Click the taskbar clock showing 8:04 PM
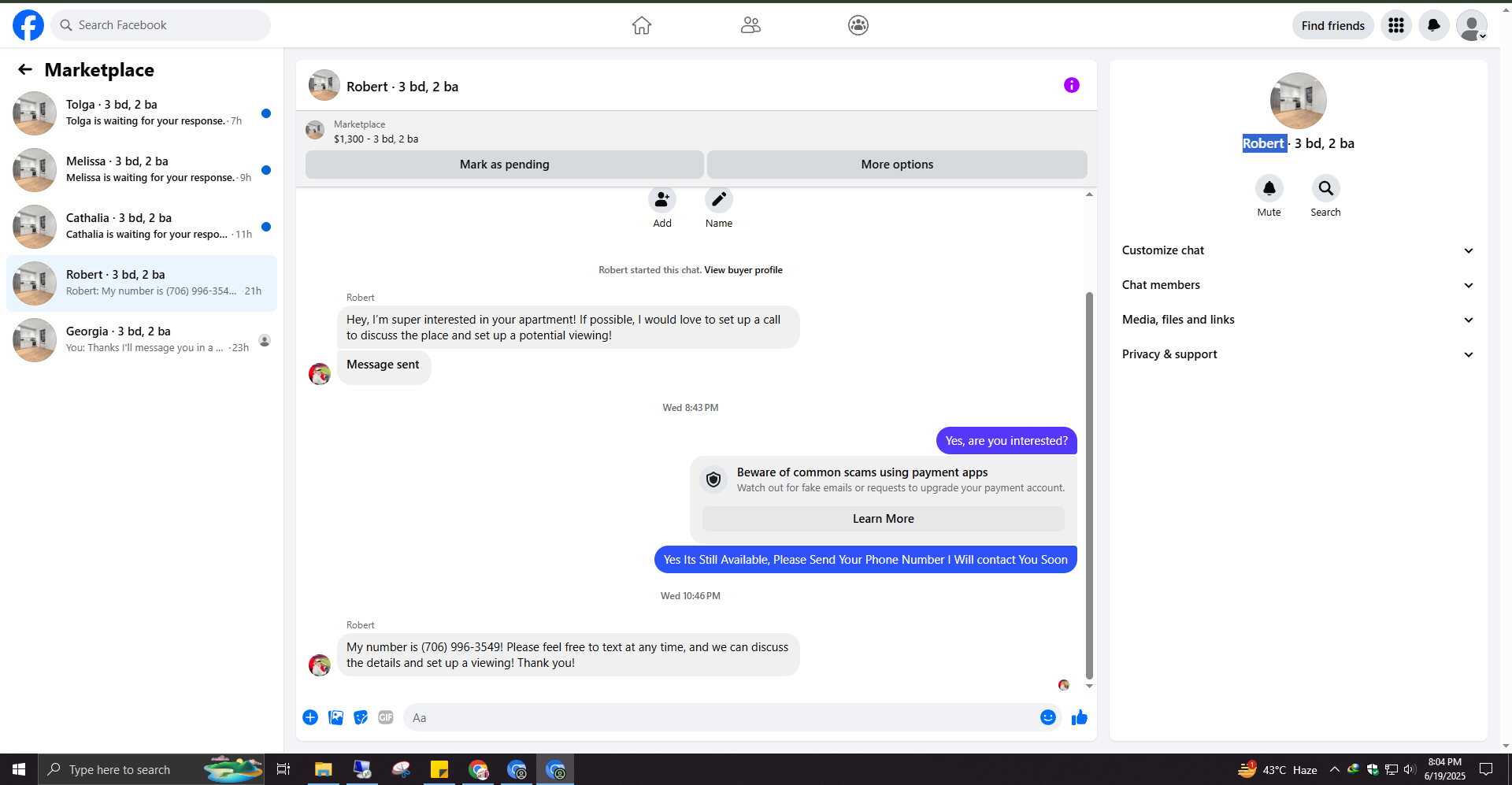 point(1445,769)
